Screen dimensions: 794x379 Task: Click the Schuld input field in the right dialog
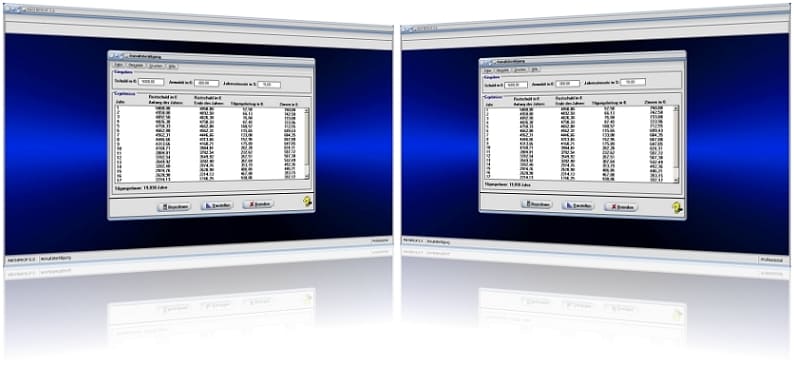(x=515, y=85)
